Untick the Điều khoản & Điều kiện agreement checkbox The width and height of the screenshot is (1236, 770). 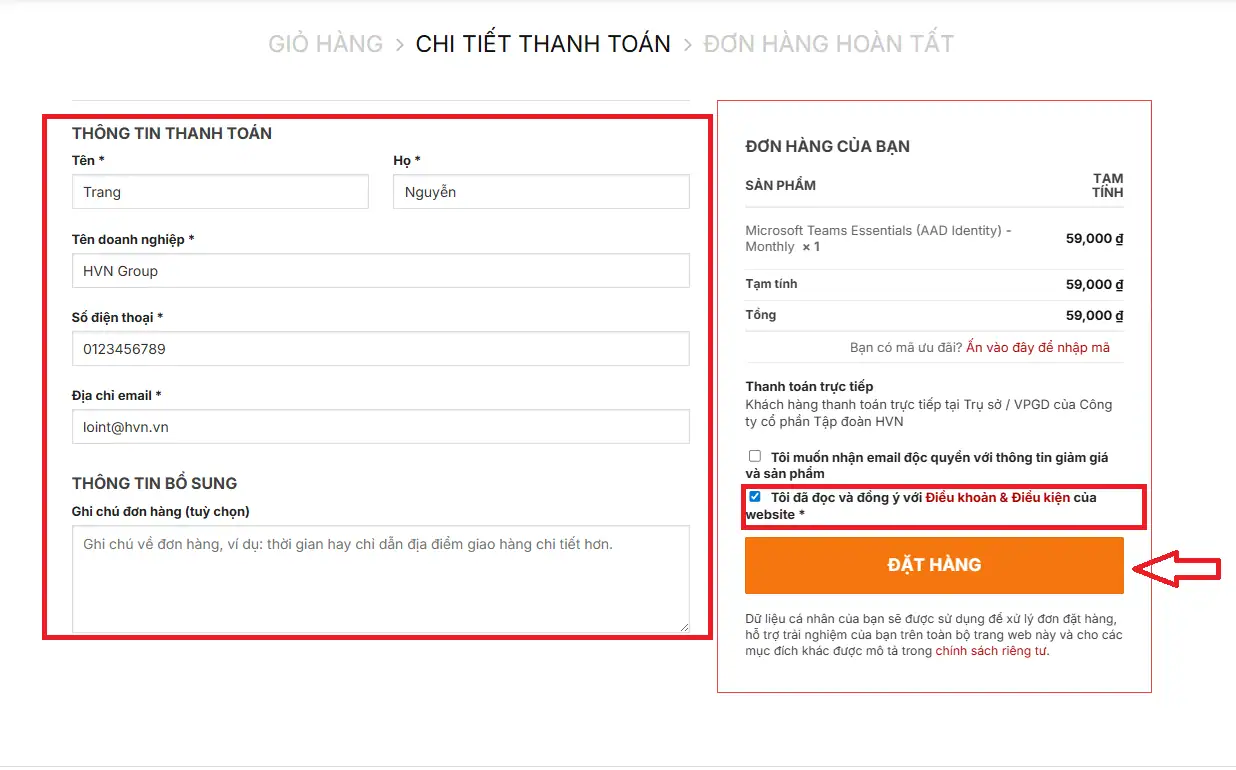pyautogui.click(x=755, y=497)
